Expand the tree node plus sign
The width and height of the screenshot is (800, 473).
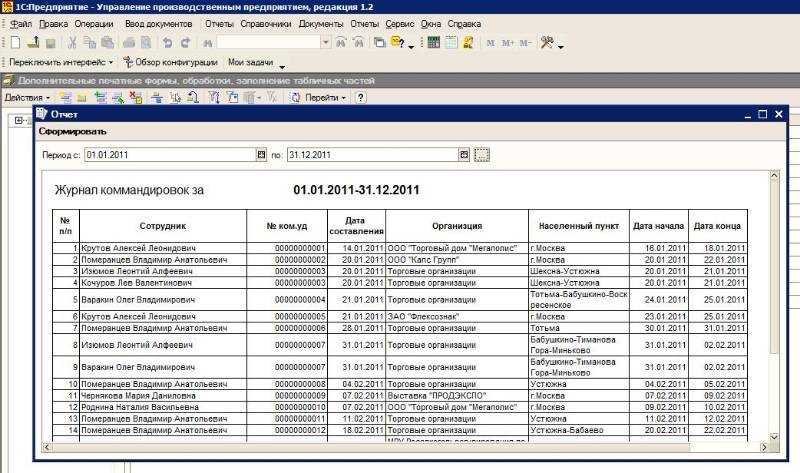(x=18, y=121)
